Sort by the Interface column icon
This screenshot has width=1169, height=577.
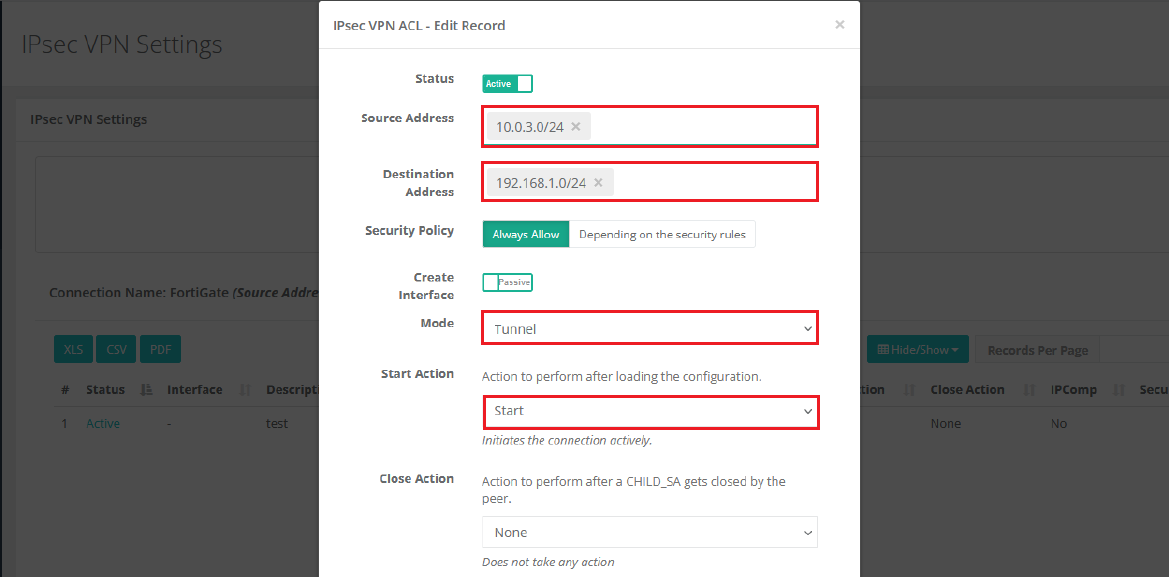click(244, 390)
